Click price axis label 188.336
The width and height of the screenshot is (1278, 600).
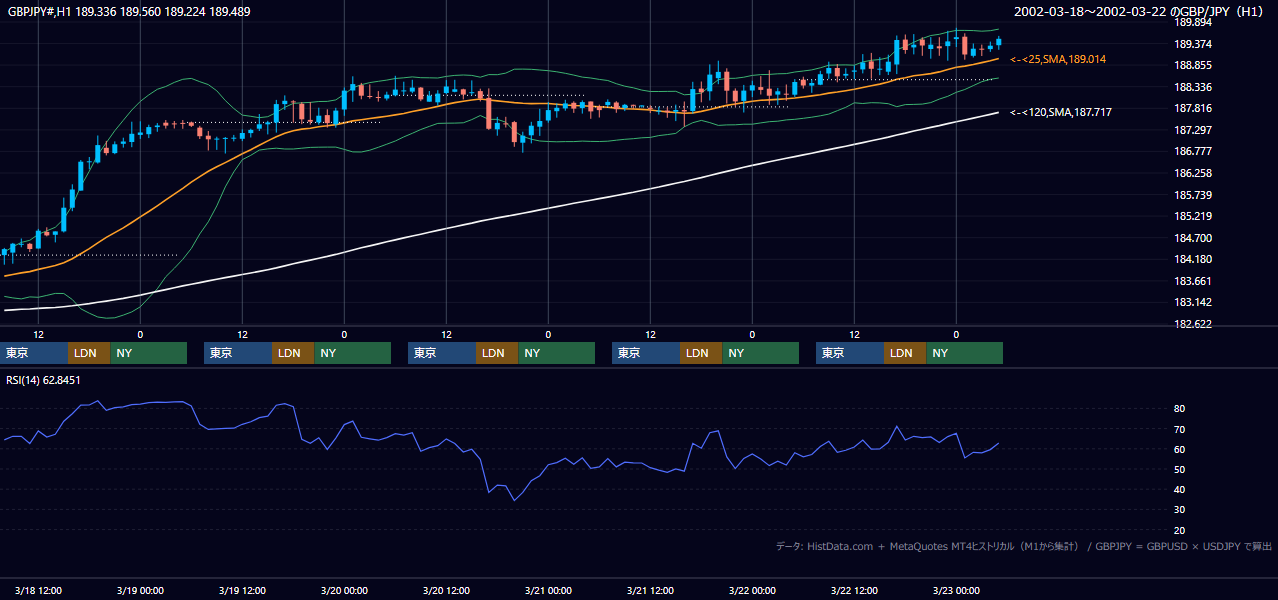pos(1193,87)
